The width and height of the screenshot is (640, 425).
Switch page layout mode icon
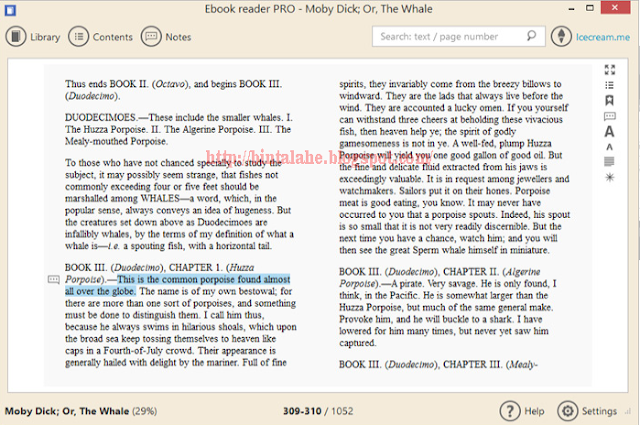point(609,162)
